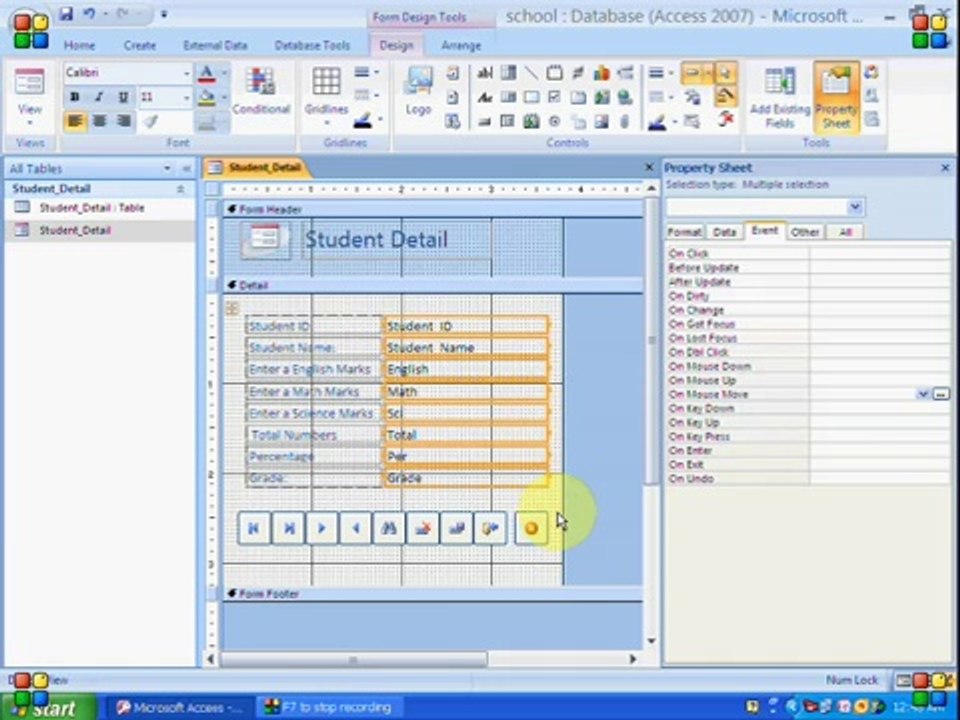Viewport: 960px width, 720px height.
Task: Open the Create ribbon tab
Action: 140,45
